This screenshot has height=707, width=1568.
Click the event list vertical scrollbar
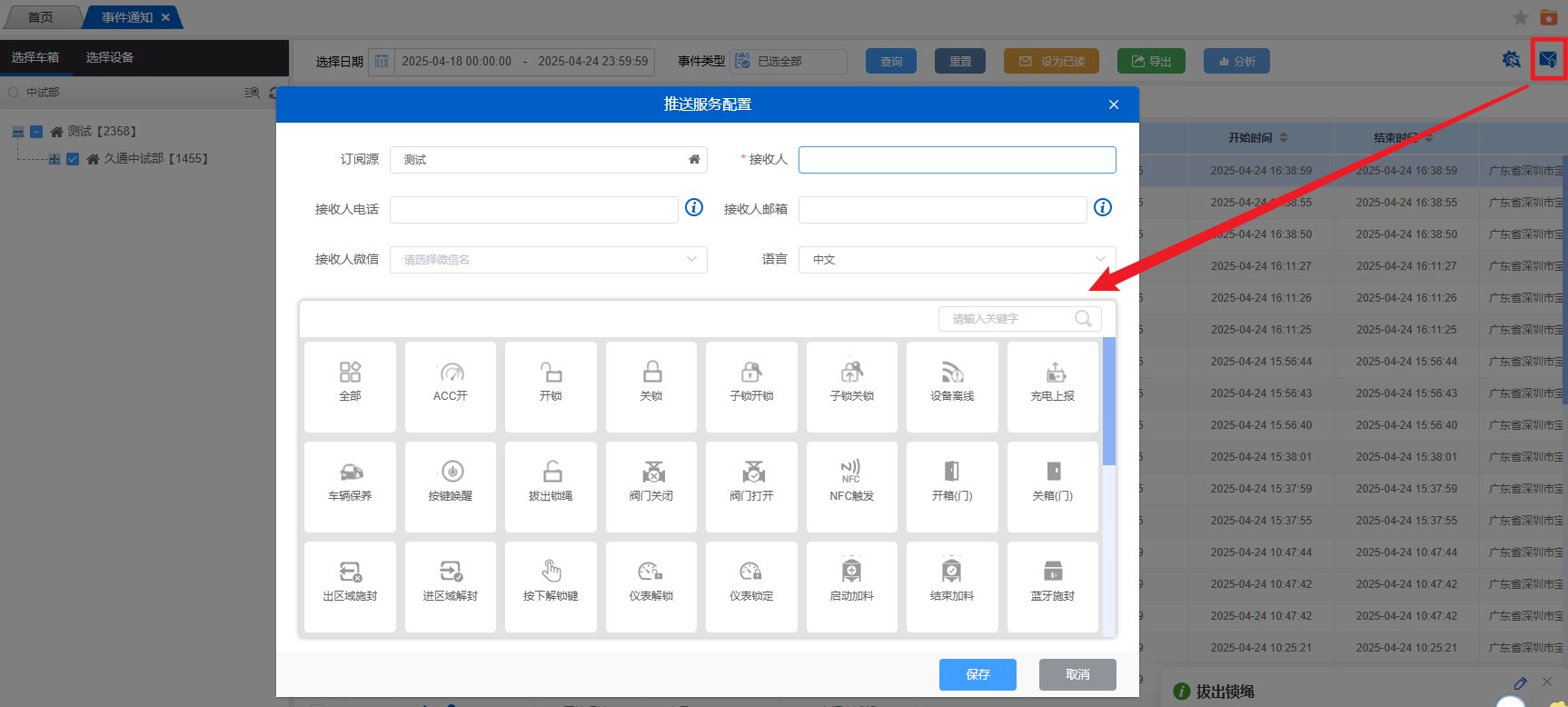tap(1108, 400)
